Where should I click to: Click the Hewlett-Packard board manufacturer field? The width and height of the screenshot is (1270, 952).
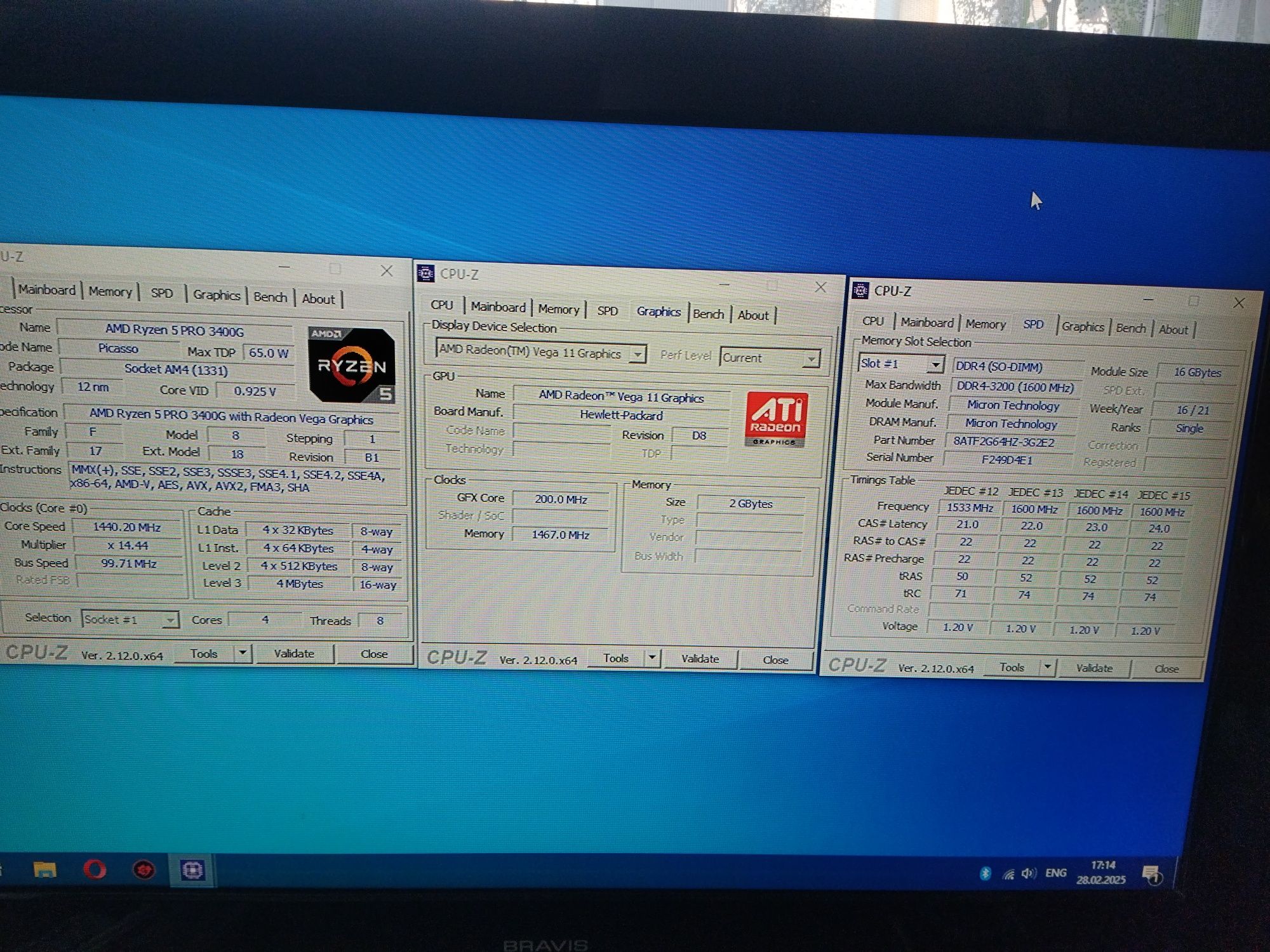point(621,415)
